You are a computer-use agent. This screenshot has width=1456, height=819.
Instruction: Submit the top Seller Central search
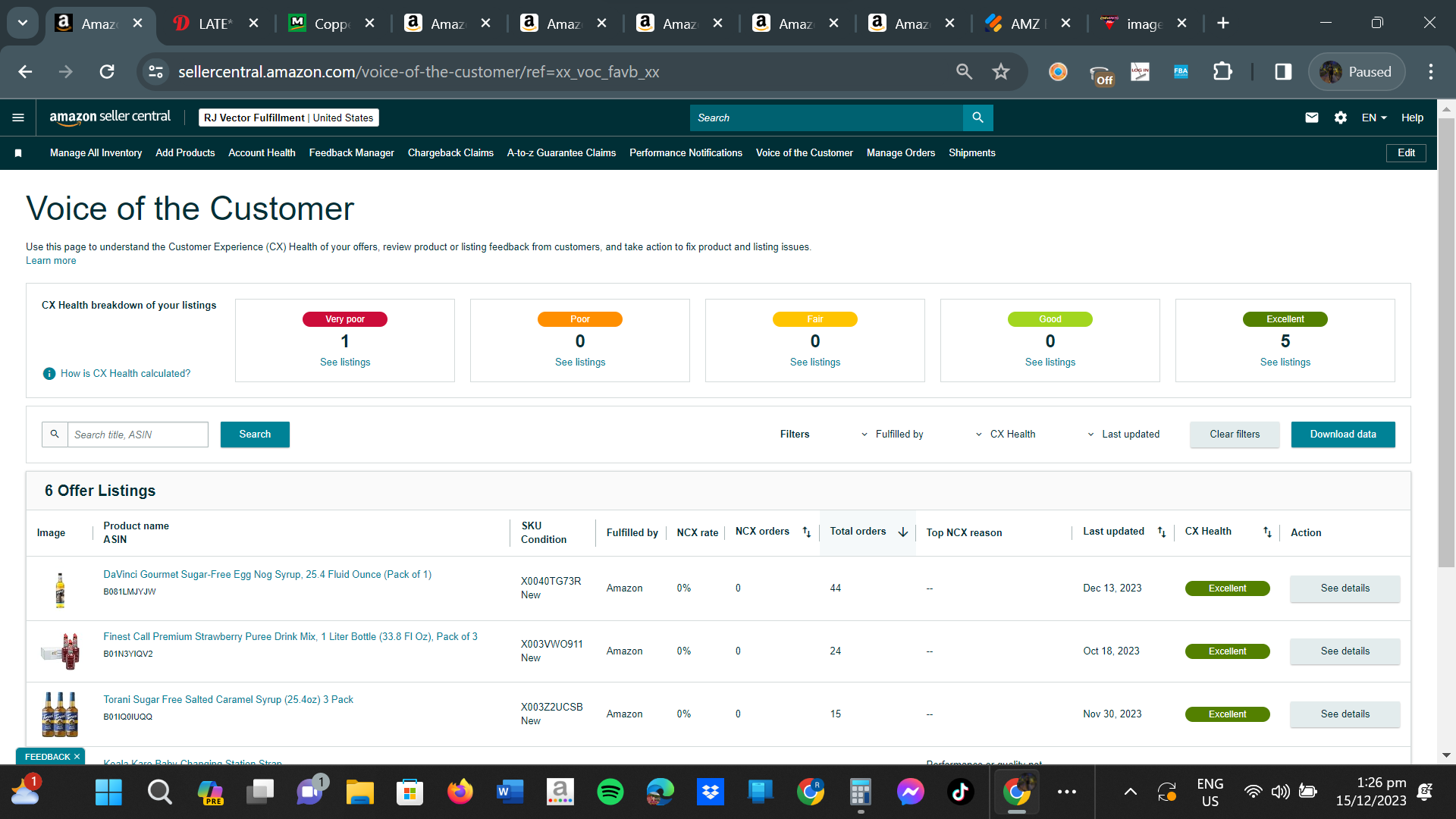(977, 118)
